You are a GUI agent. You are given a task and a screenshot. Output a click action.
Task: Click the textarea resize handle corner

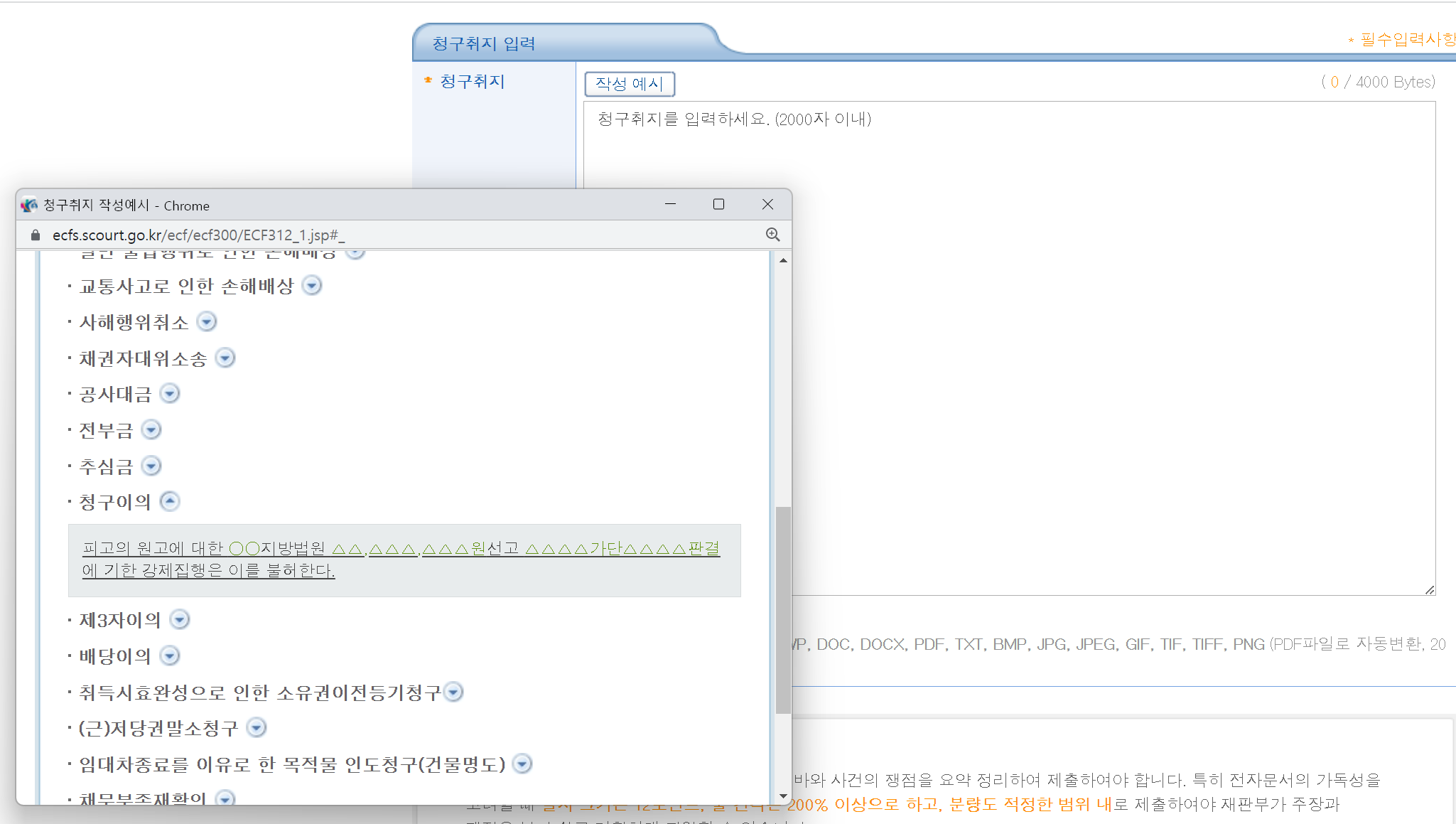click(1430, 589)
